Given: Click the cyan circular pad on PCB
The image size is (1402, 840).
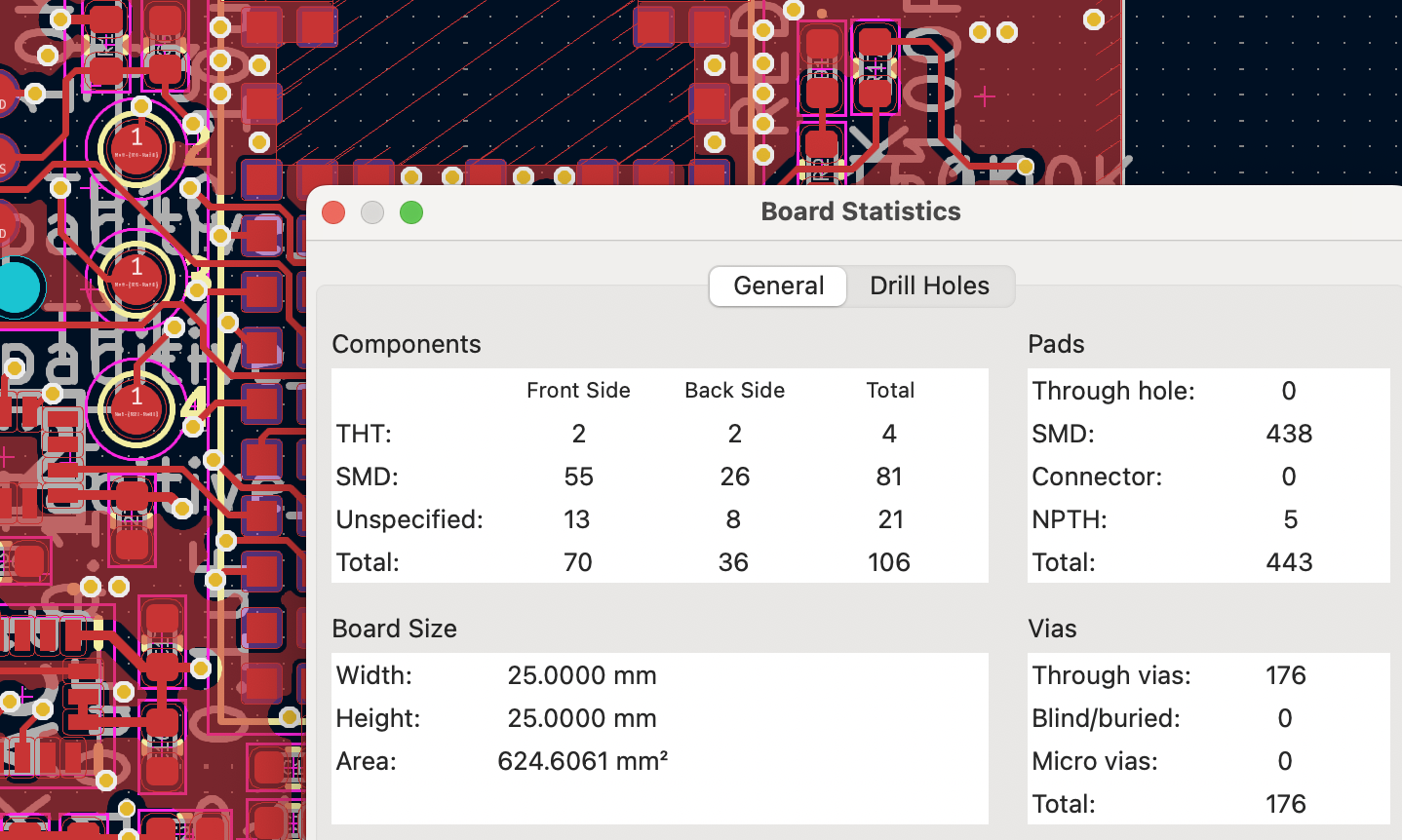Looking at the screenshot, I should [x=17, y=287].
